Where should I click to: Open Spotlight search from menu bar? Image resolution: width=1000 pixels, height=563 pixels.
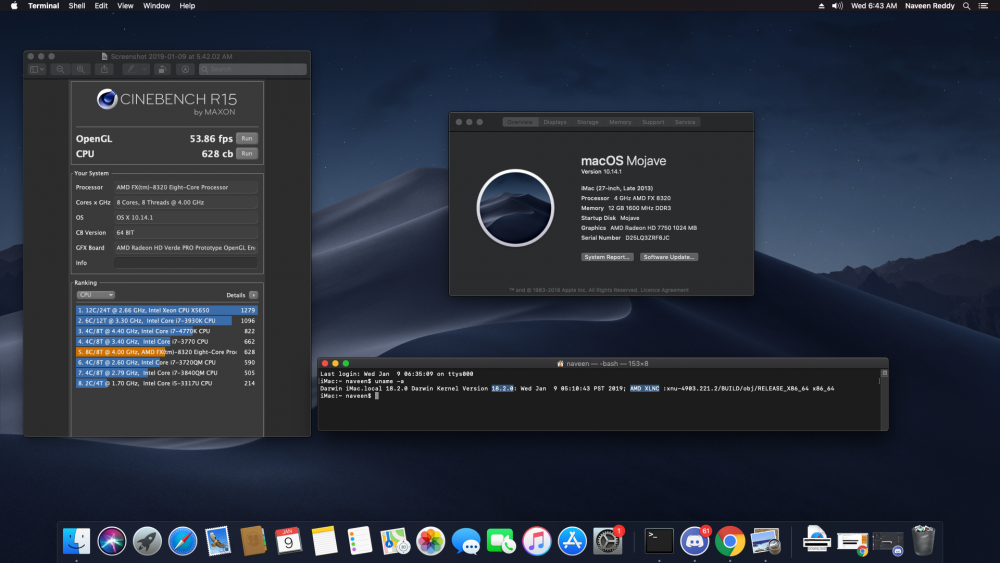966,6
